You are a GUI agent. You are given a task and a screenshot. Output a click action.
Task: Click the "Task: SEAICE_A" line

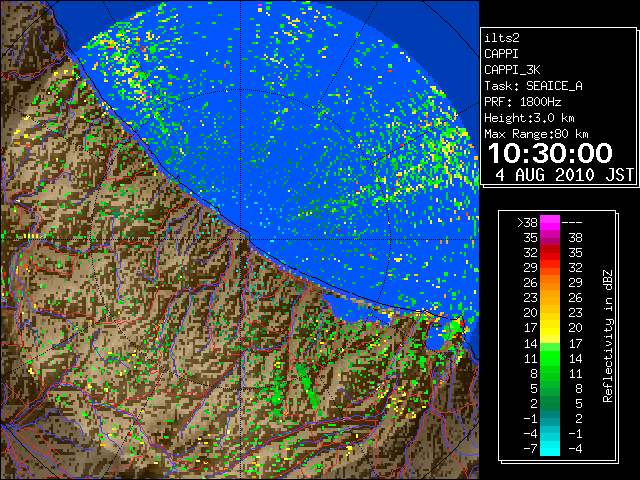533,86
